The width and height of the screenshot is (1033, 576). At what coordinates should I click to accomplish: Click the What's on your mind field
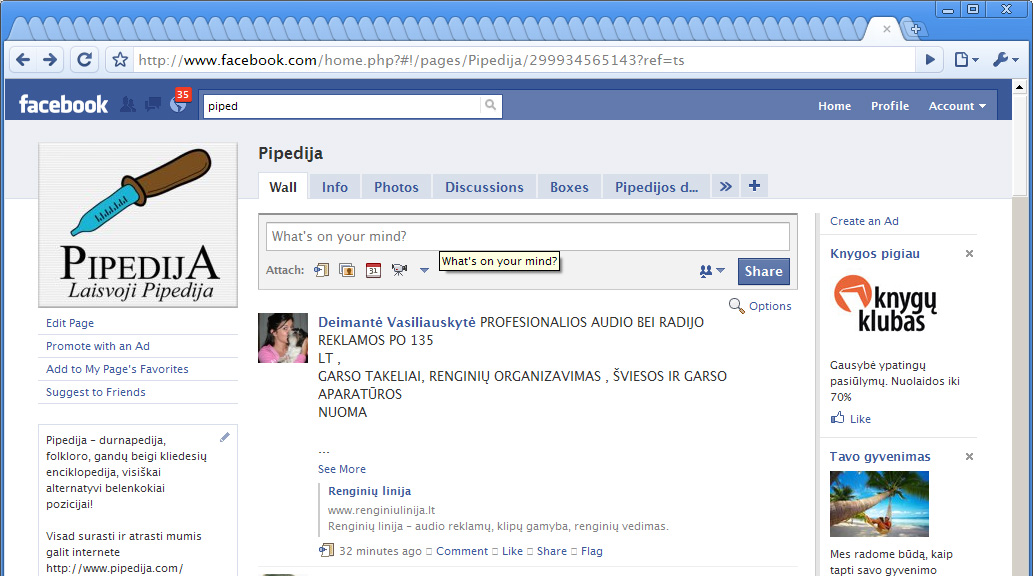[527, 237]
